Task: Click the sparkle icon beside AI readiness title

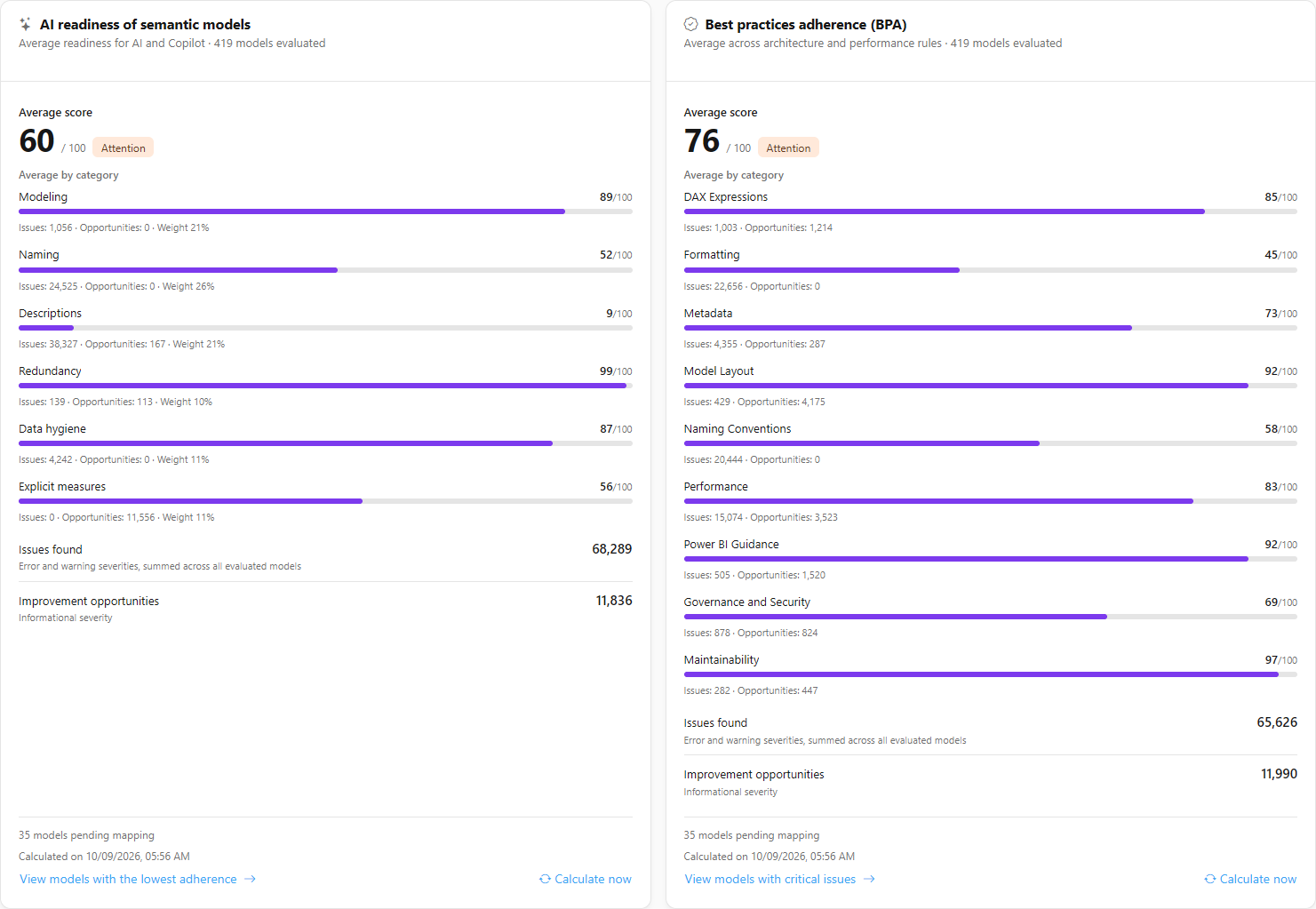Action: (x=25, y=25)
